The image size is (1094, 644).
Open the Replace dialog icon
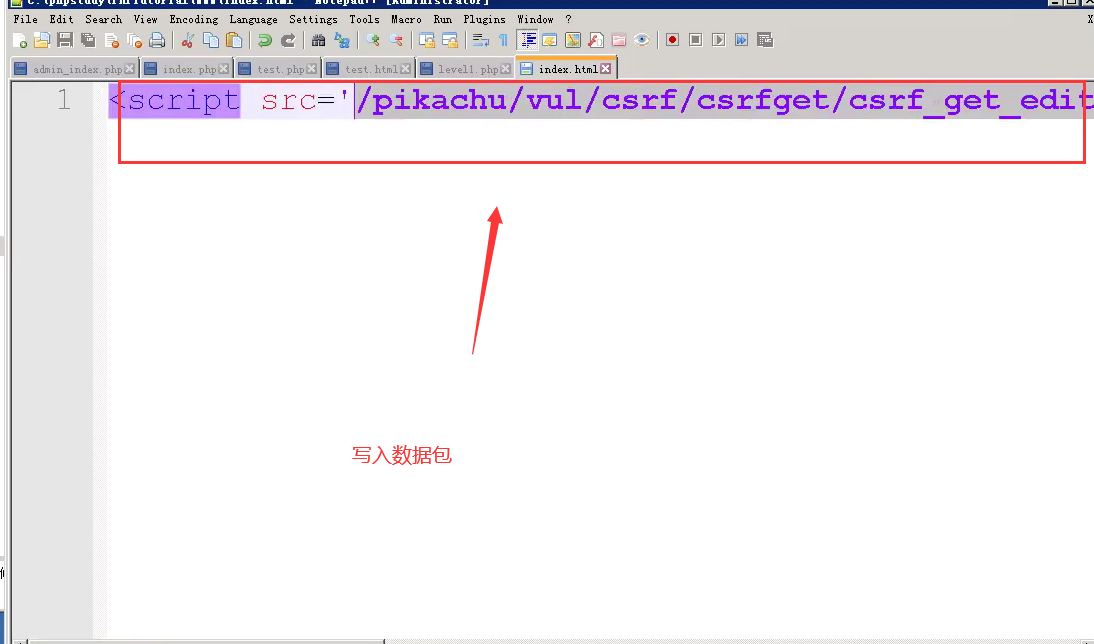coord(341,40)
